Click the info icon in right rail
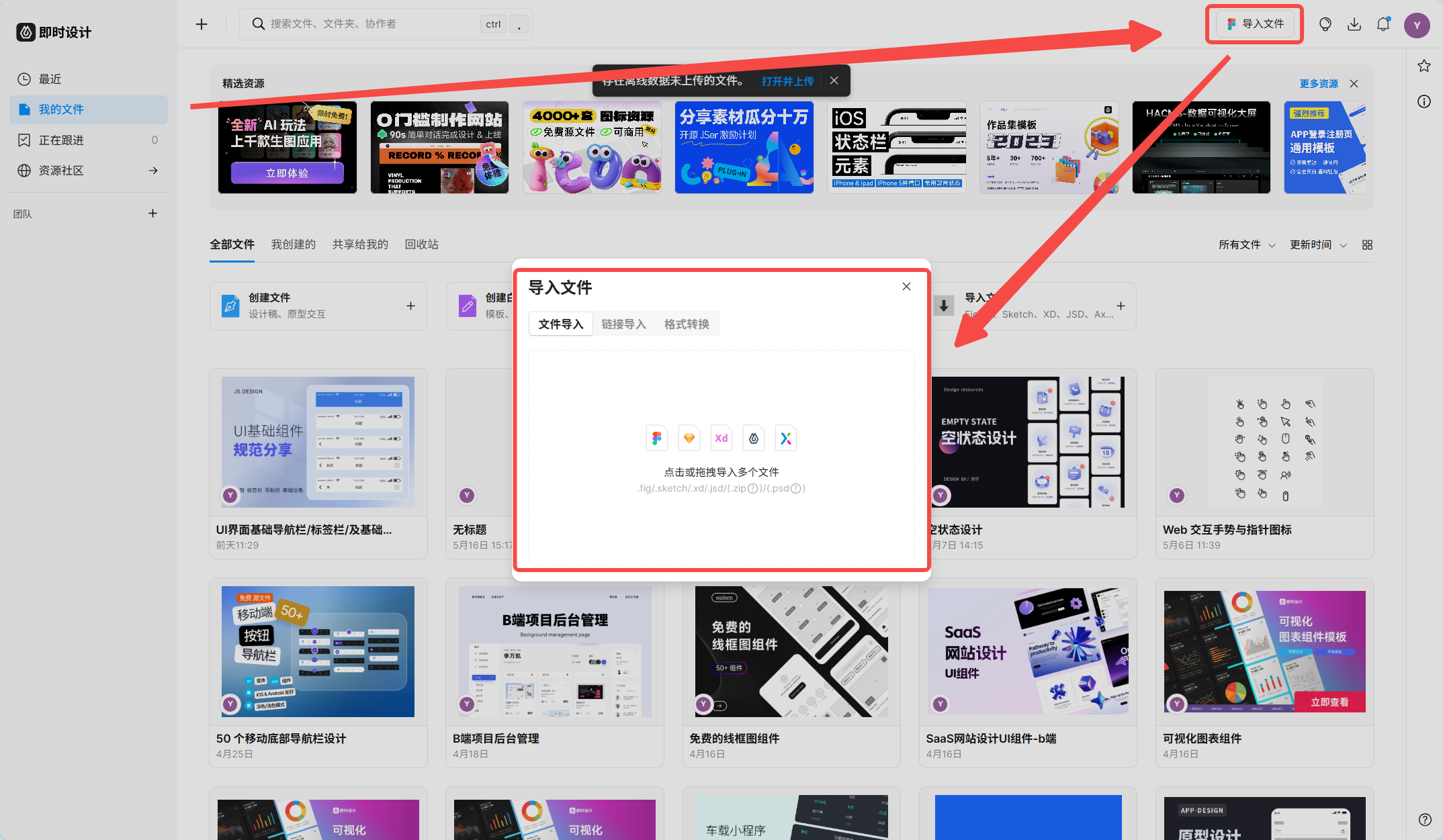This screenshot has height=840, width=1443. point(1424,101)
